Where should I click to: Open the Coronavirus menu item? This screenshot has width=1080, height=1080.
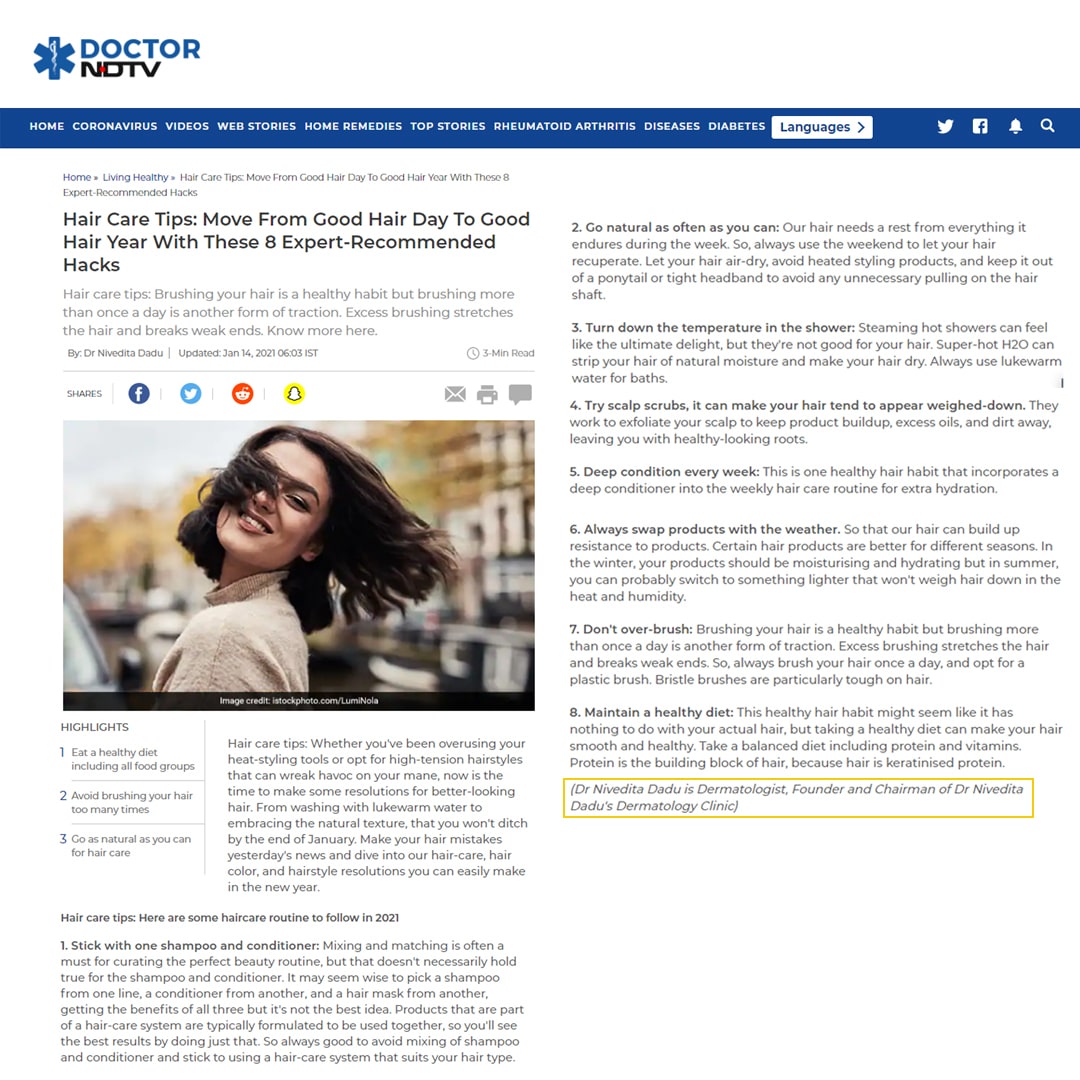115,127
